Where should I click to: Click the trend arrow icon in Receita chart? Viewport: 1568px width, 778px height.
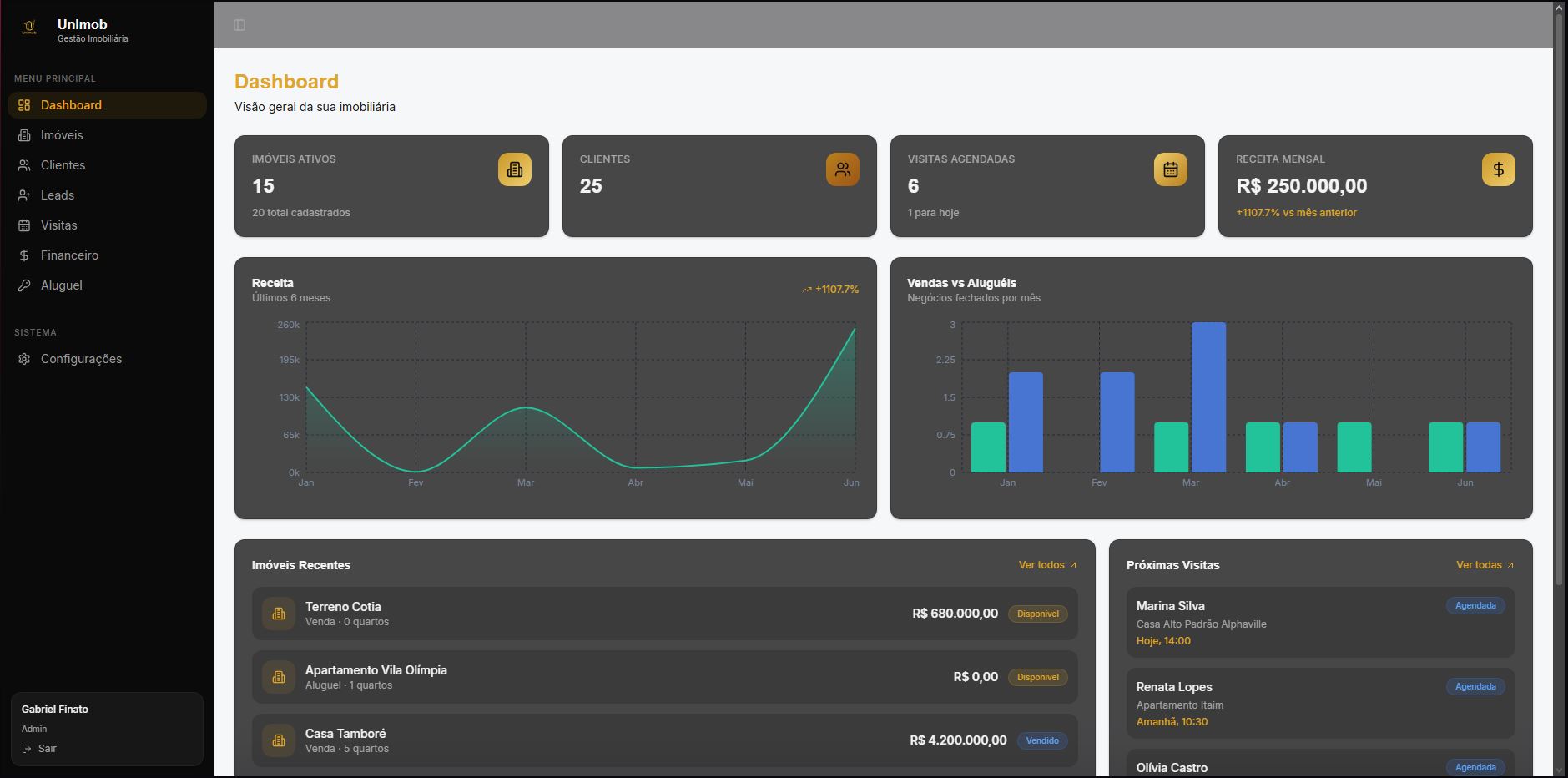807,290
